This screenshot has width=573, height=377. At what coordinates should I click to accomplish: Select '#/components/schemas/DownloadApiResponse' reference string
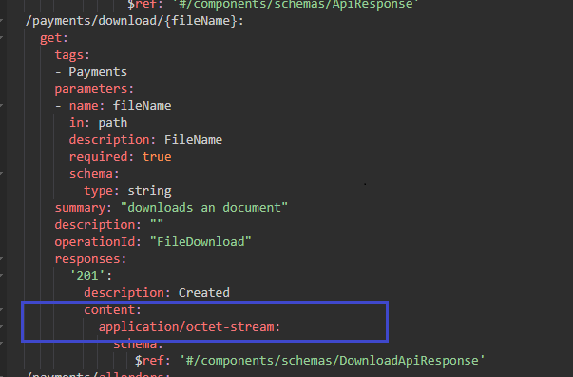tap(332, 361)
